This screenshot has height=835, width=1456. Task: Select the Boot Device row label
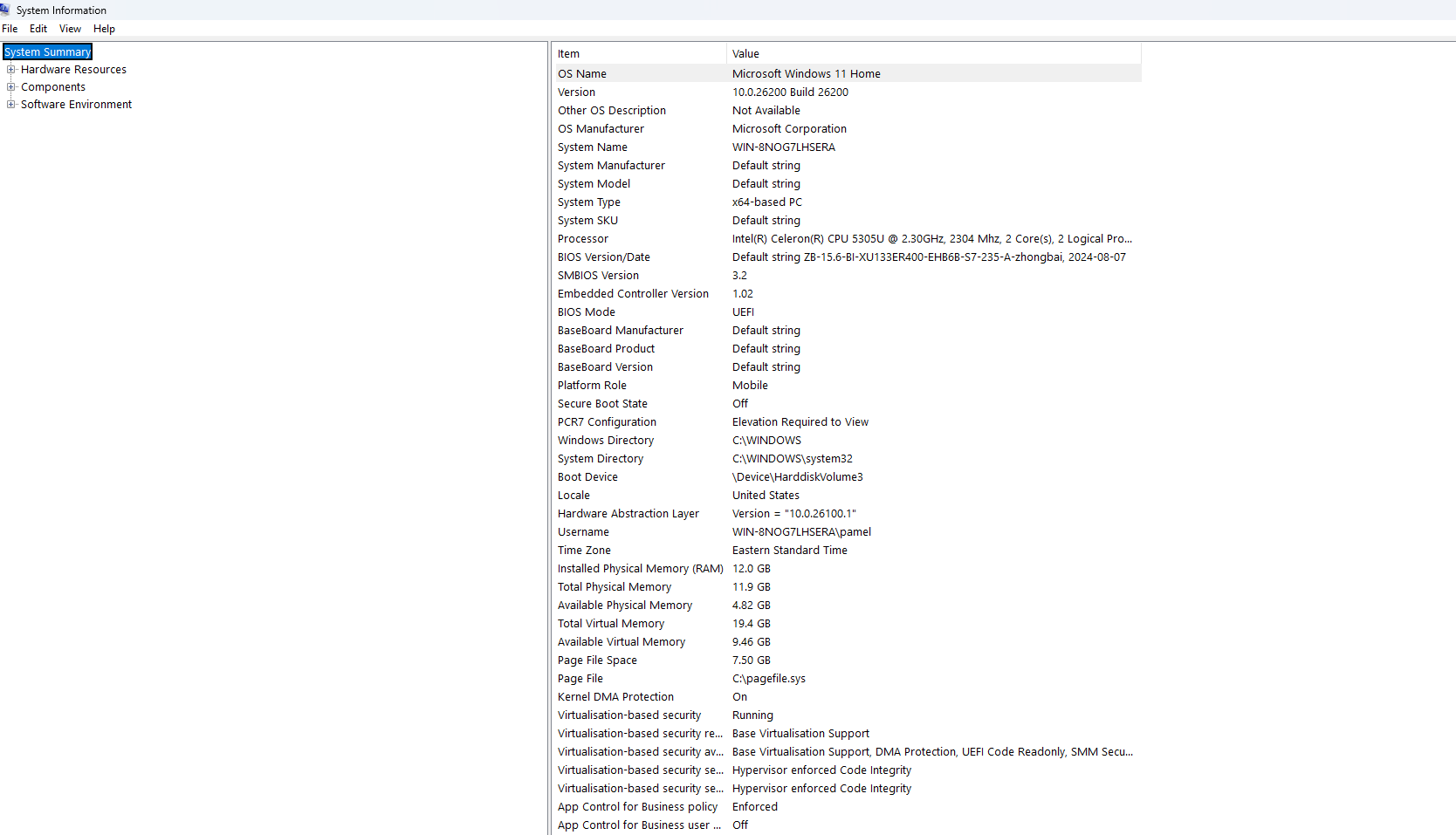(x=587, y=477)
